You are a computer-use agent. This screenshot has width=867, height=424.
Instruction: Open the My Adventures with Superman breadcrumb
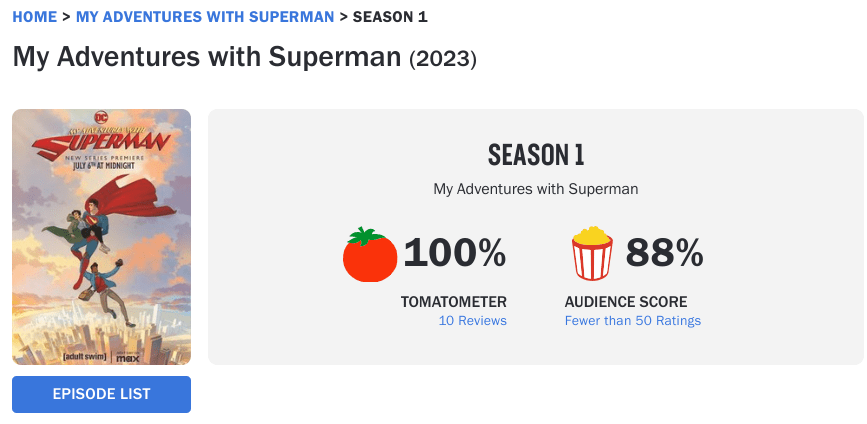205,17
